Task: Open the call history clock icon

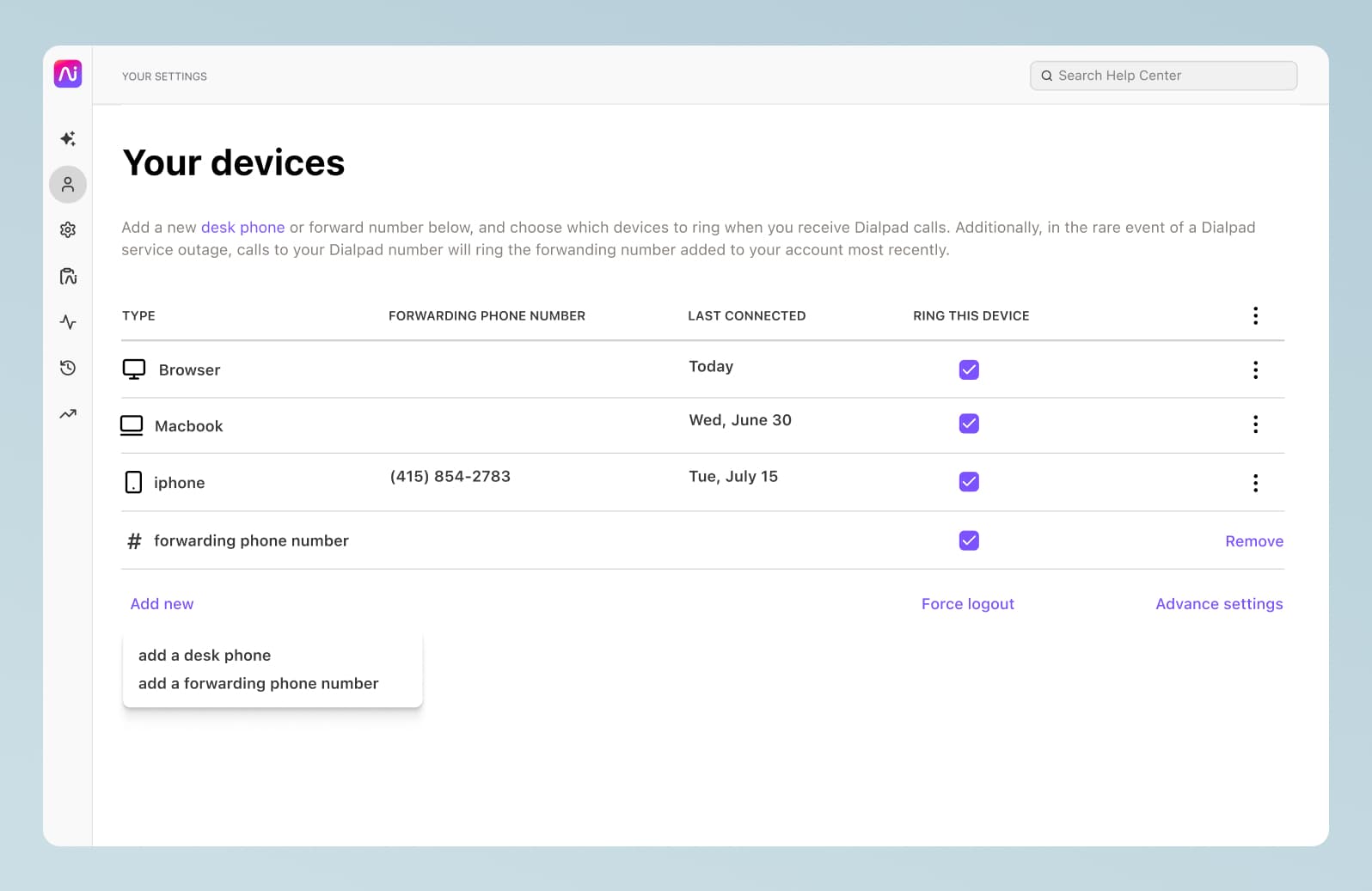Action: click(68, 368)
